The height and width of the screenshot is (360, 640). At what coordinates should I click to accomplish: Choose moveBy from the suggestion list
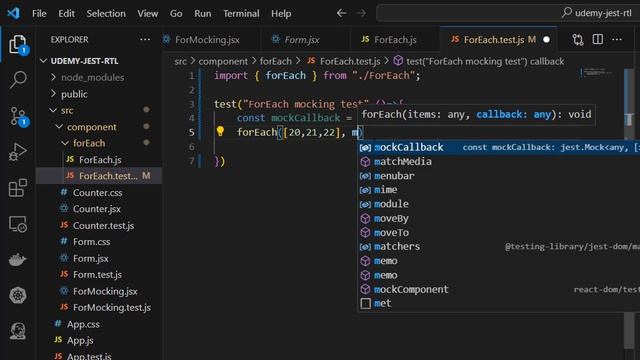click(x=499, y=218)
